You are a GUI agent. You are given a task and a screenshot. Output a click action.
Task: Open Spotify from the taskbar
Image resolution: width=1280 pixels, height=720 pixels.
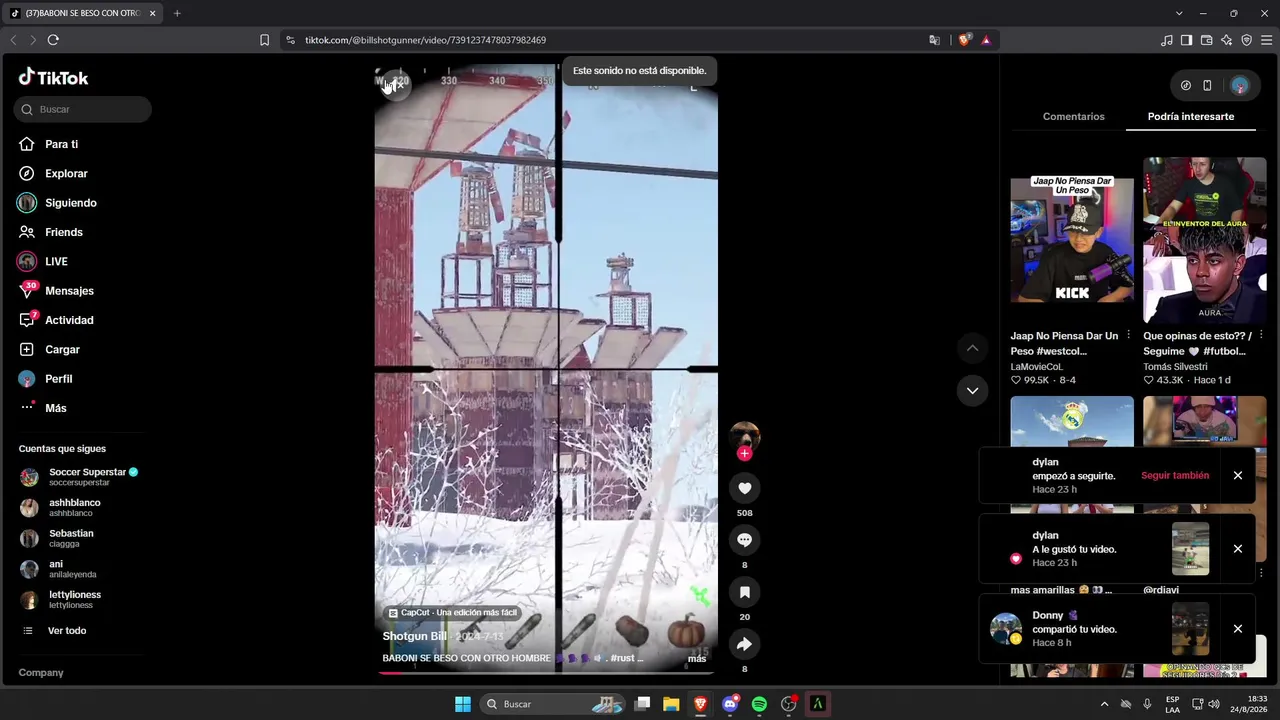(x=759, y=704)
